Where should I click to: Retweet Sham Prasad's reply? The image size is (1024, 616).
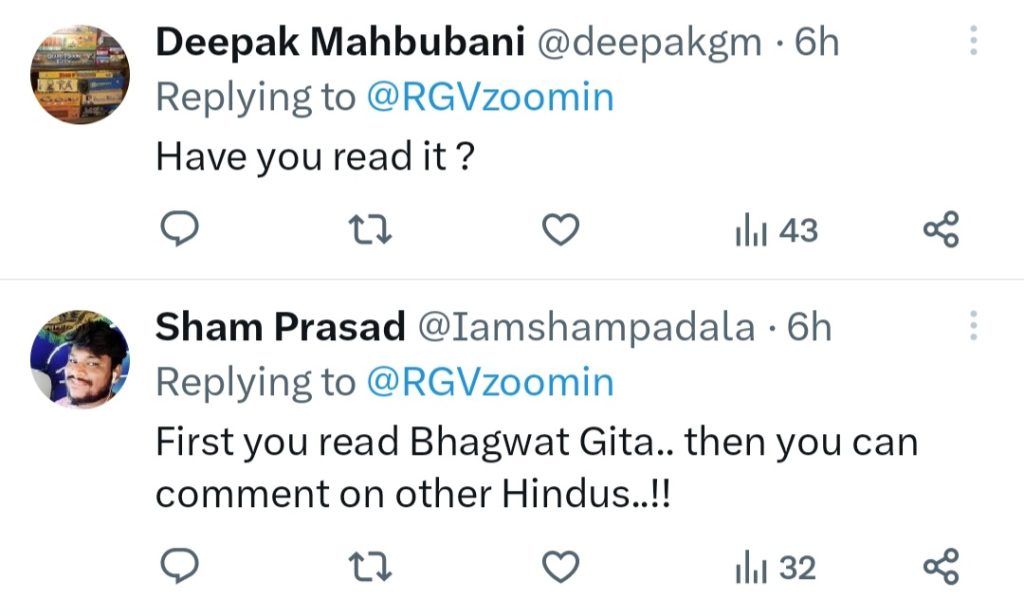[x=370, y=566]
